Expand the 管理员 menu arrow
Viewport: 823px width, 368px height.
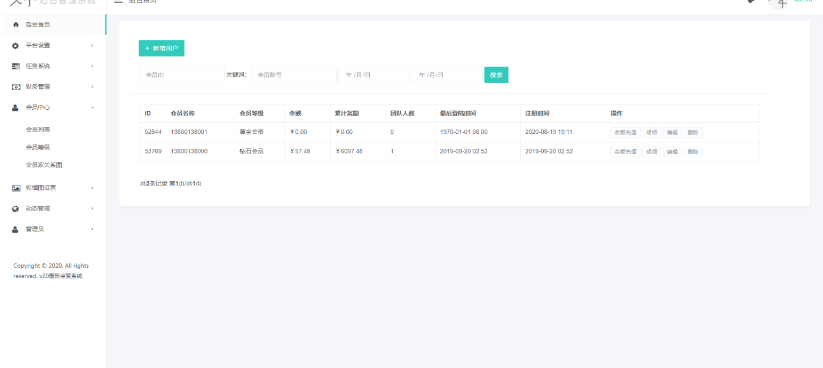[x=92, y=229]
